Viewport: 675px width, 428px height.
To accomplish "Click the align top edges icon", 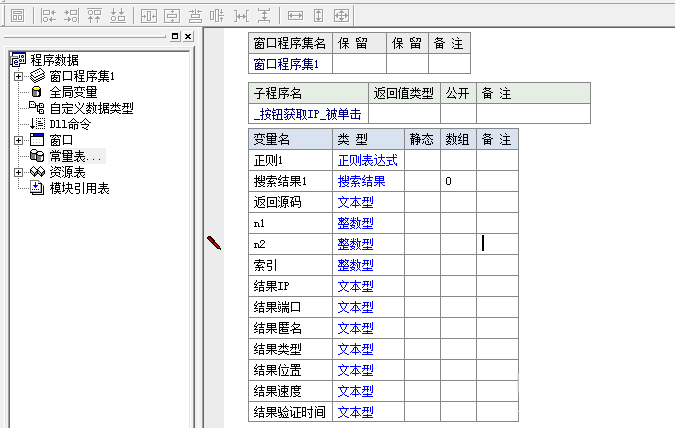I will coord(94,15).
